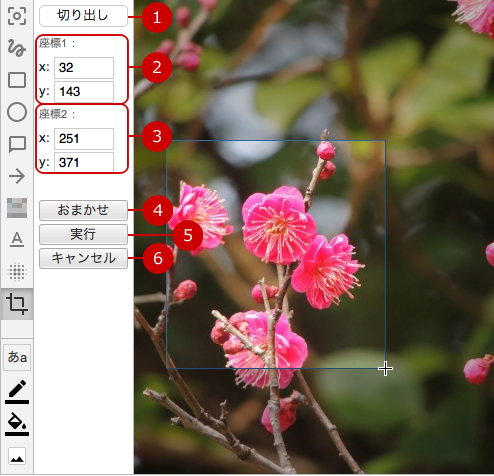The image size is (494, 476).
Task: Select the underlined text A tool
Action: [x=17, y=240]
